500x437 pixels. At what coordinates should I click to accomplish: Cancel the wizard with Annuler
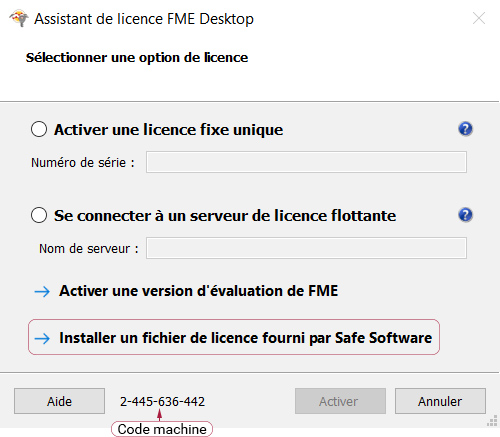pos(440,401)
